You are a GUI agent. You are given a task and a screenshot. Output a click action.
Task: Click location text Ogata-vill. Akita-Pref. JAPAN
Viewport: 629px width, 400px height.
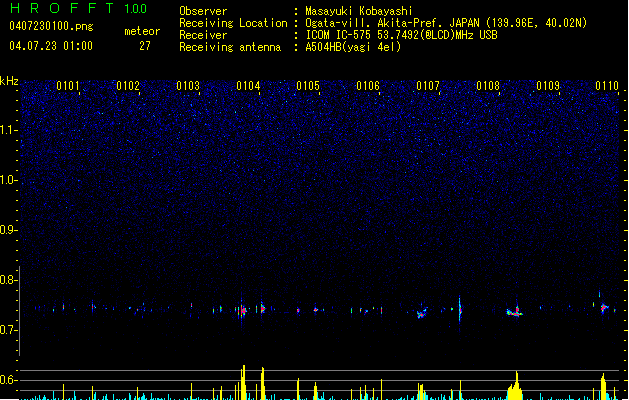[392, 23]
